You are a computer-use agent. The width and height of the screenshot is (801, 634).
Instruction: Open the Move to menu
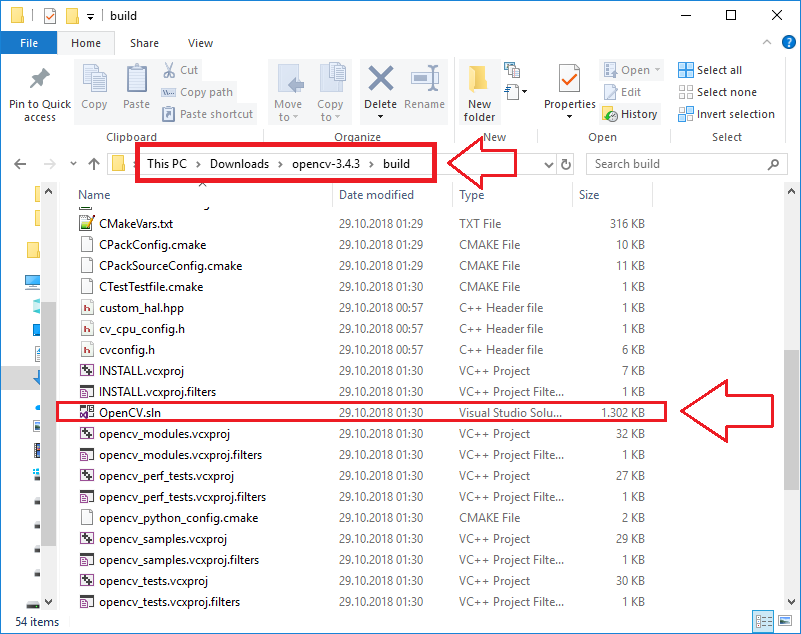tap(288, 92)
